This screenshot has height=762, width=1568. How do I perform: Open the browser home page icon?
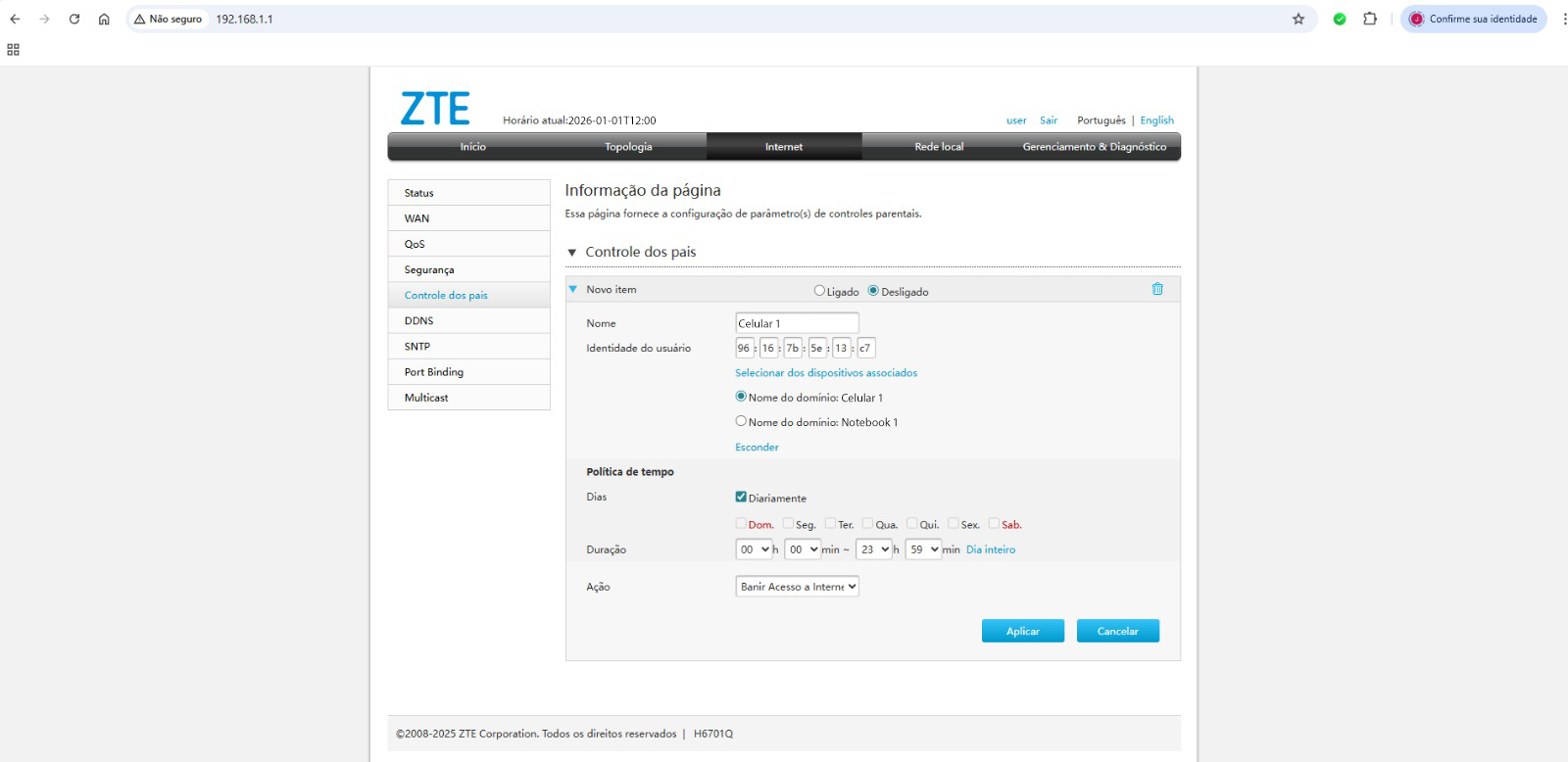pyautogui.click(x=104, y=19)
